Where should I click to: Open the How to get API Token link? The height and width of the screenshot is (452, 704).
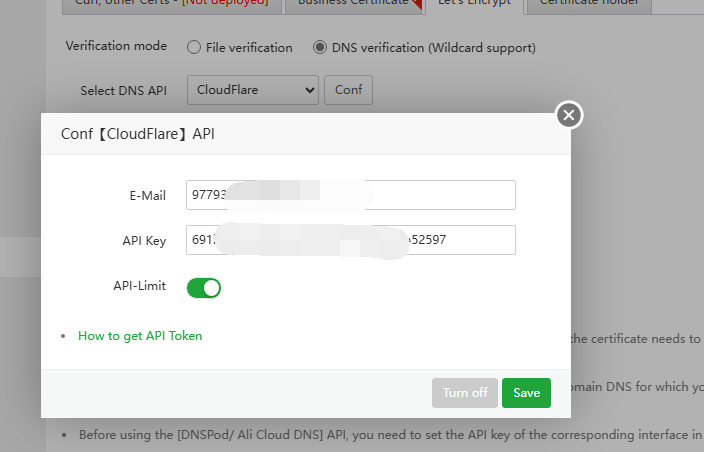140,336
